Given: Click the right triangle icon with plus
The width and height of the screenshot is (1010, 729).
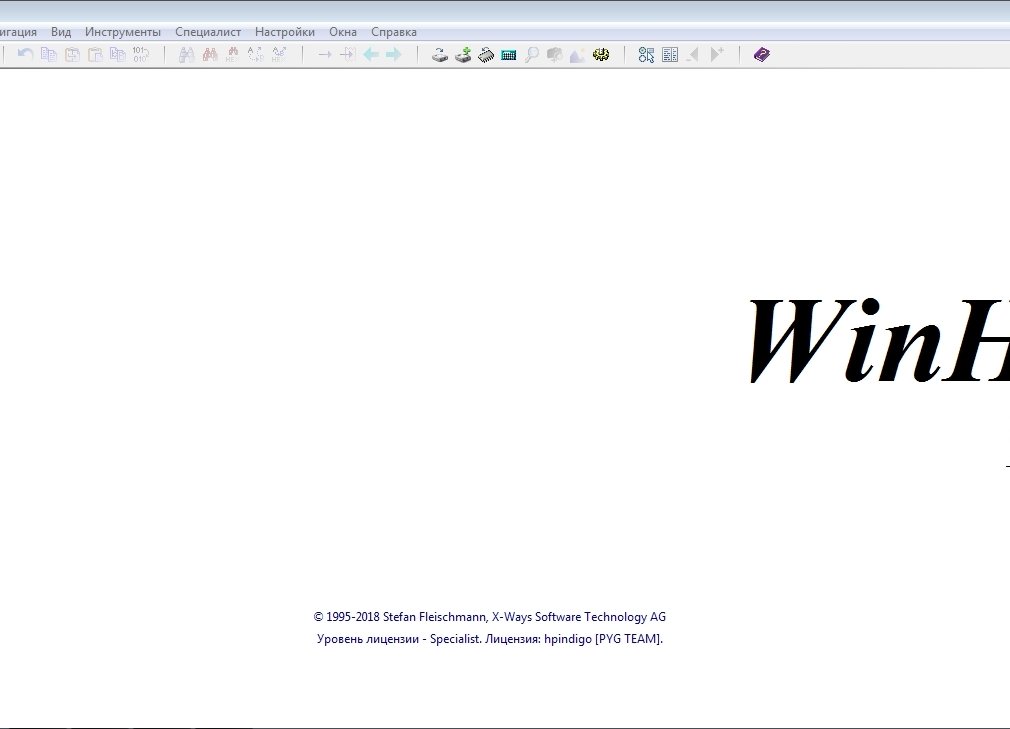Looking at the screenshot, I should point(716,55).
